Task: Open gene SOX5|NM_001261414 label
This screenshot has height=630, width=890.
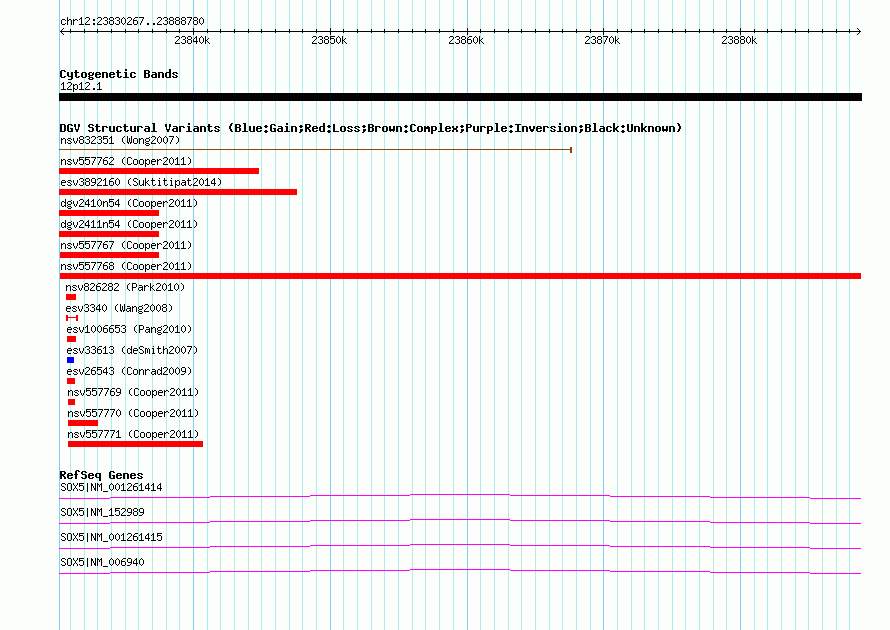Action: (x=111, y=488)
